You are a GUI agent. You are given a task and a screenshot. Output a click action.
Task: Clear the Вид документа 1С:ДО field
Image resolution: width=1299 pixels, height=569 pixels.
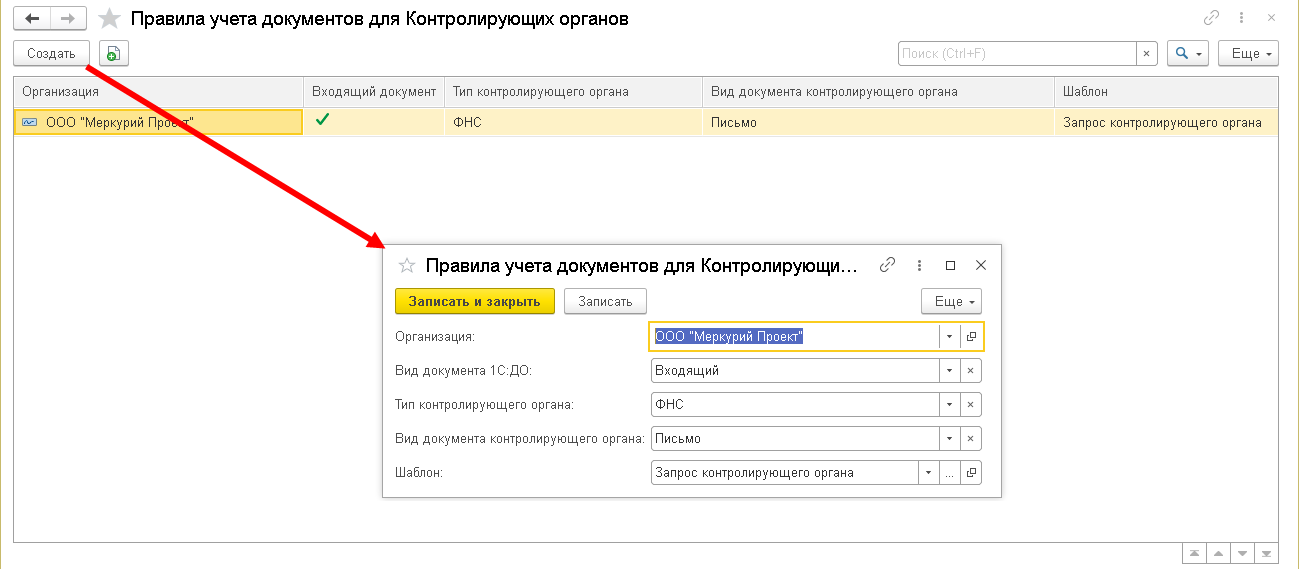[x=970, y=371]
